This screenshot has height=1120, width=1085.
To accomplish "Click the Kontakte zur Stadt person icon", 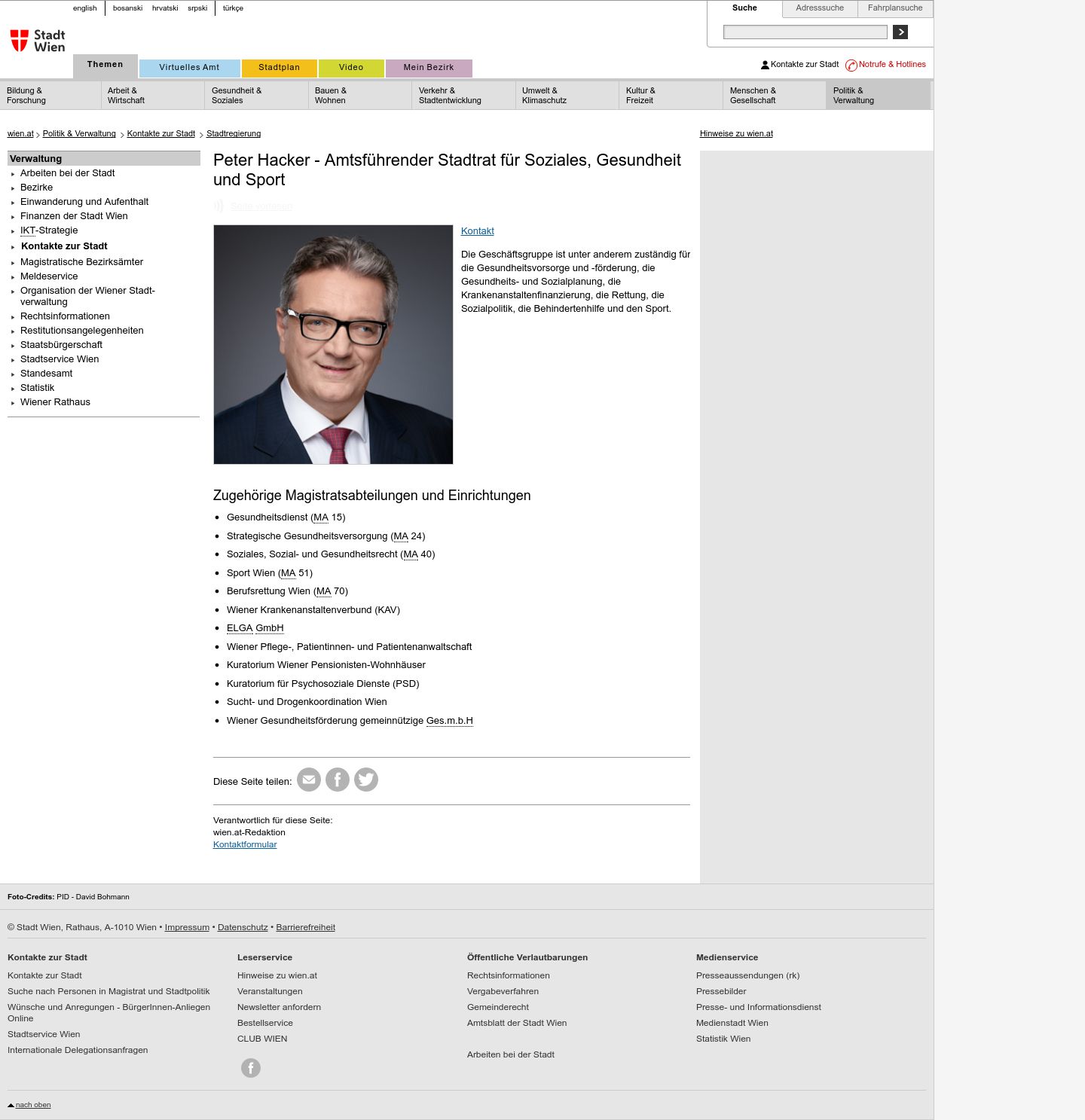I will [765, 65].
